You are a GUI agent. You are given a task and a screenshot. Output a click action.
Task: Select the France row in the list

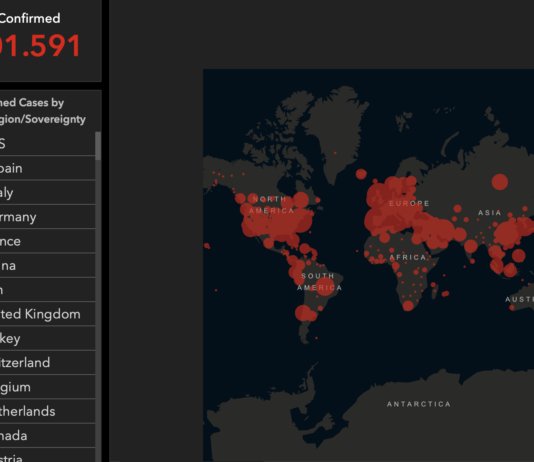point(47,241)
